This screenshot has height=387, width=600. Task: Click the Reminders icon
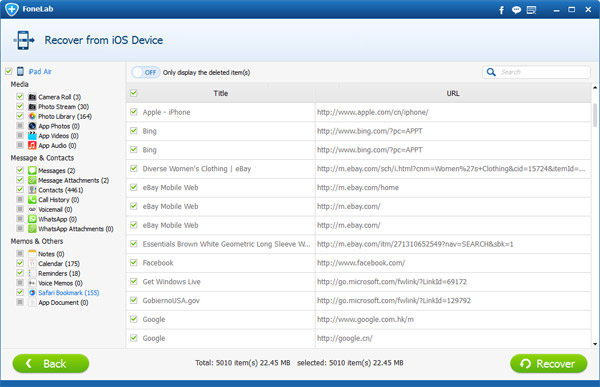pos(32,273)
